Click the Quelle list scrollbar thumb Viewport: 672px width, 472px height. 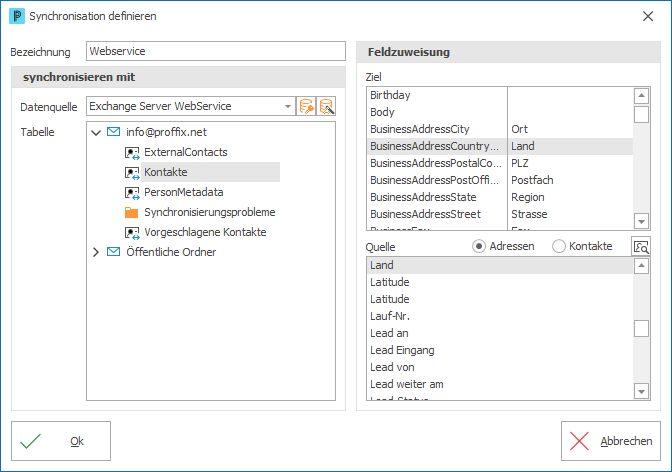coord(641,329)
